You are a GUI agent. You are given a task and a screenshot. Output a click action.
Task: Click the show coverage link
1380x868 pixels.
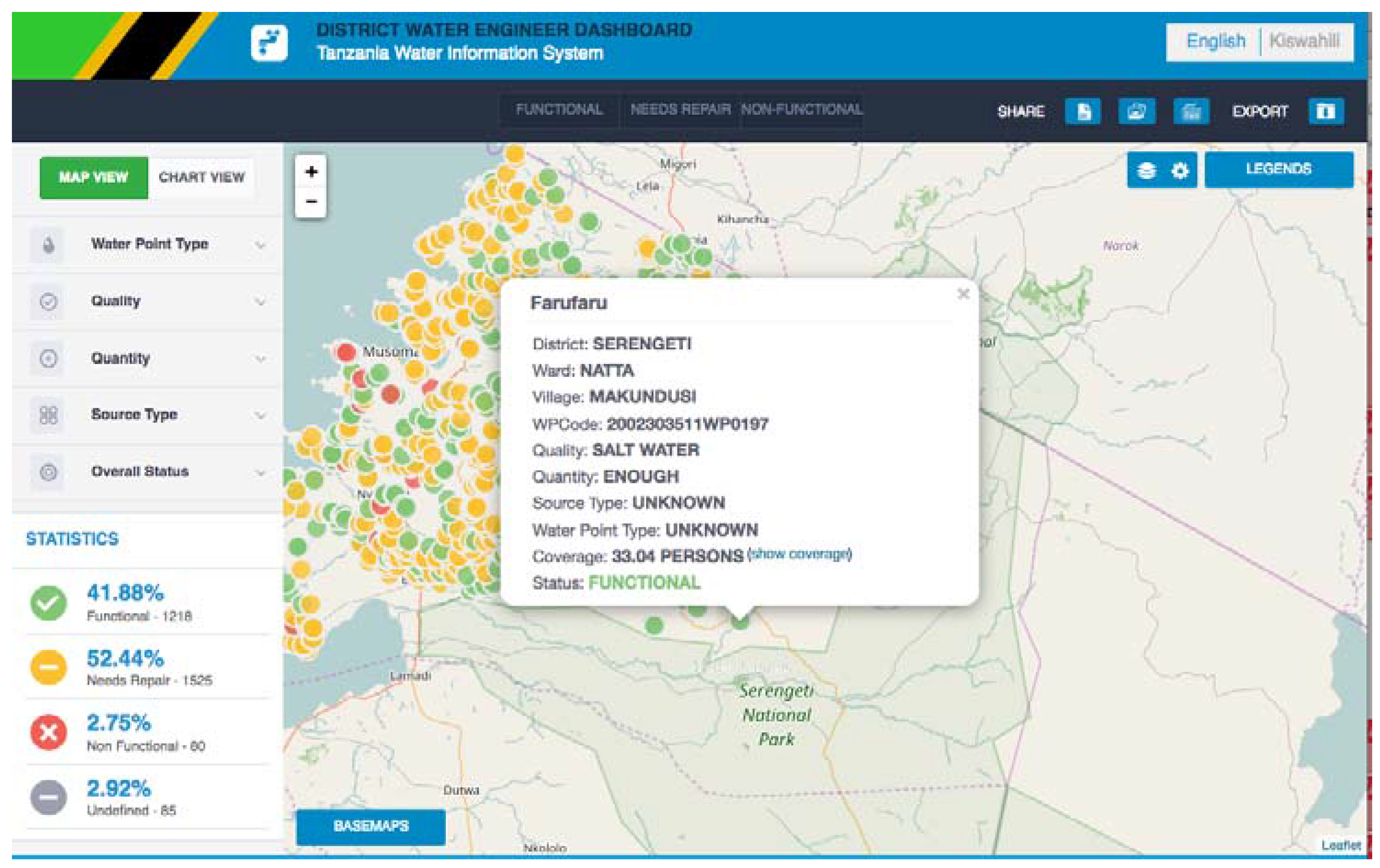[799, 554]
